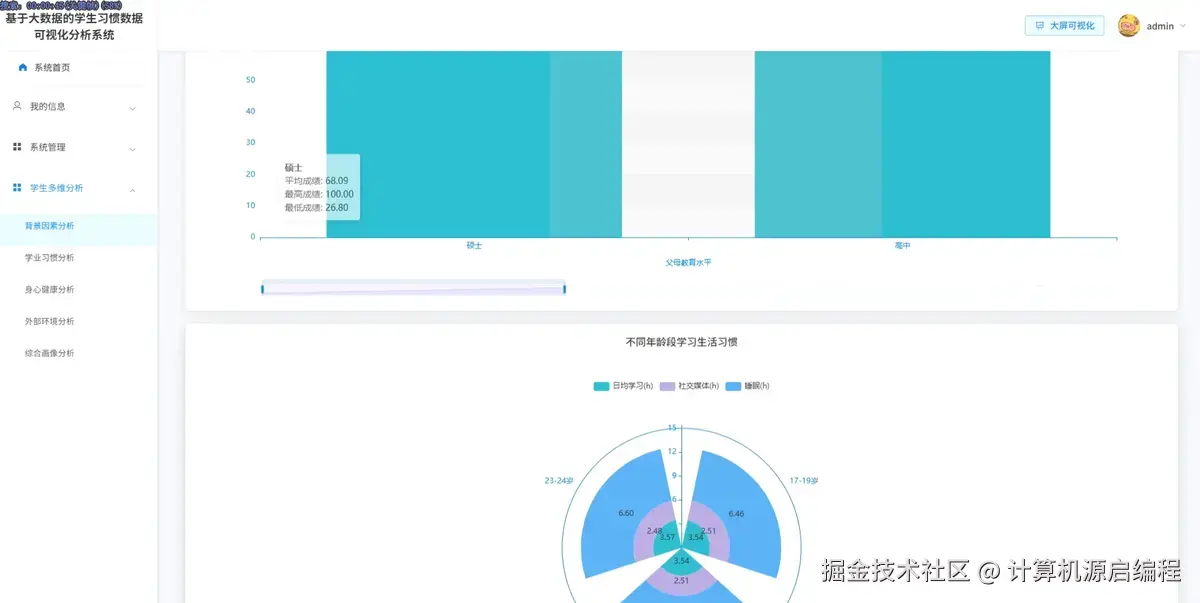Click the 23-24岁 label on rose chart

click(x=559, y=481)
